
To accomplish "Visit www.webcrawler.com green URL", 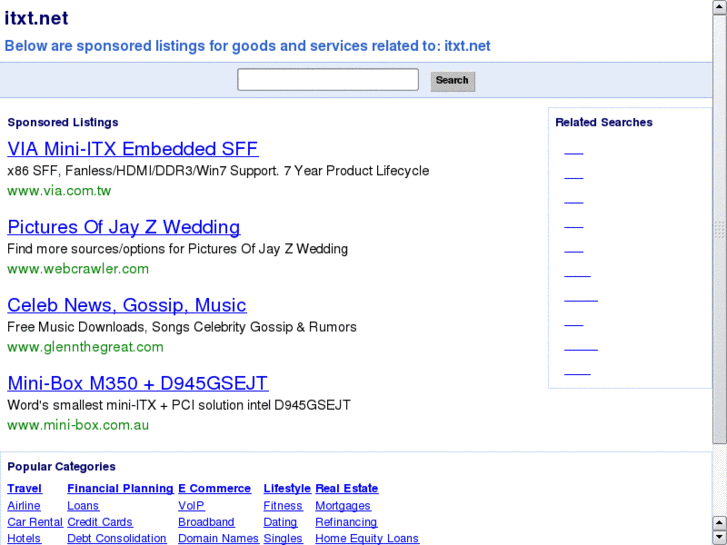I will [78, 269].
